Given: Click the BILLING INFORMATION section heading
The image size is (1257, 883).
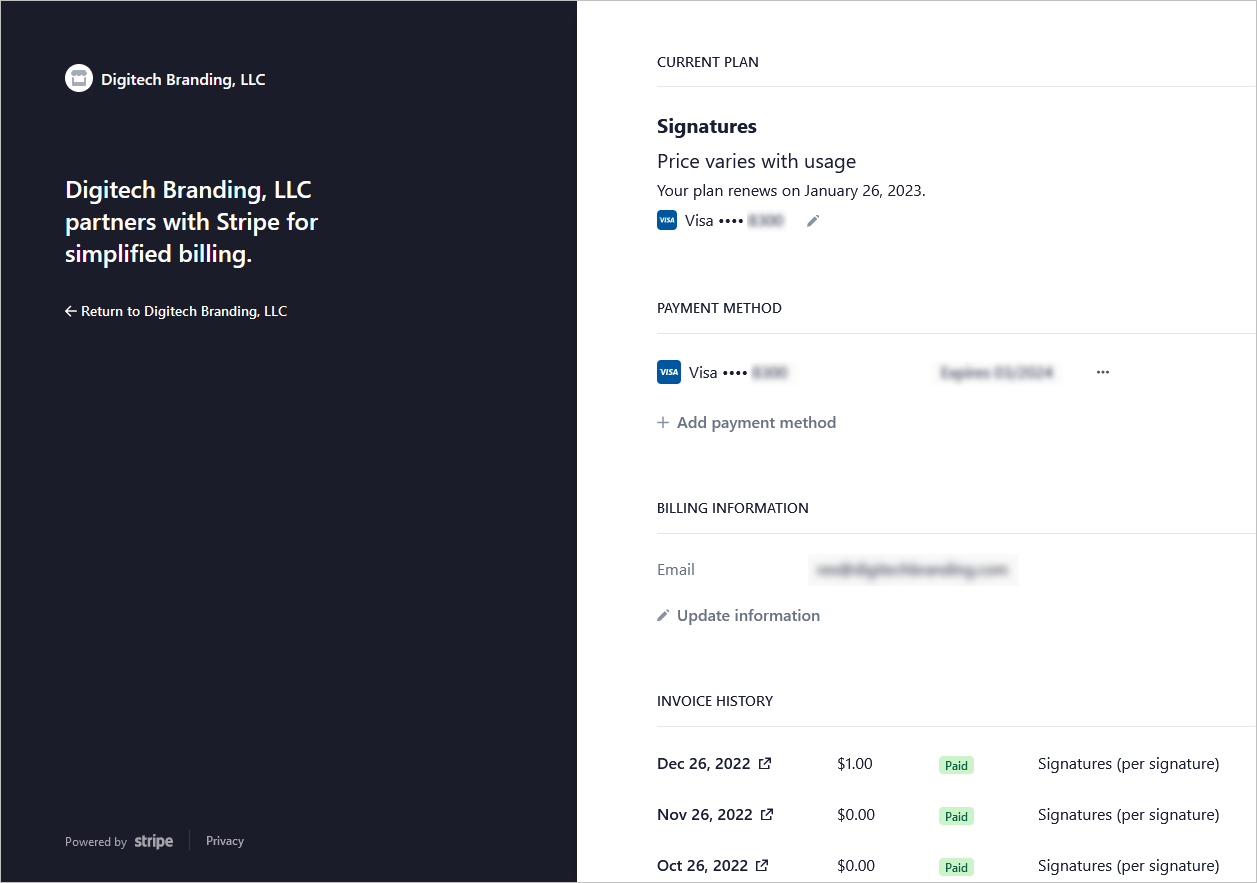Looking at the screenshot, I should [733, 508].
